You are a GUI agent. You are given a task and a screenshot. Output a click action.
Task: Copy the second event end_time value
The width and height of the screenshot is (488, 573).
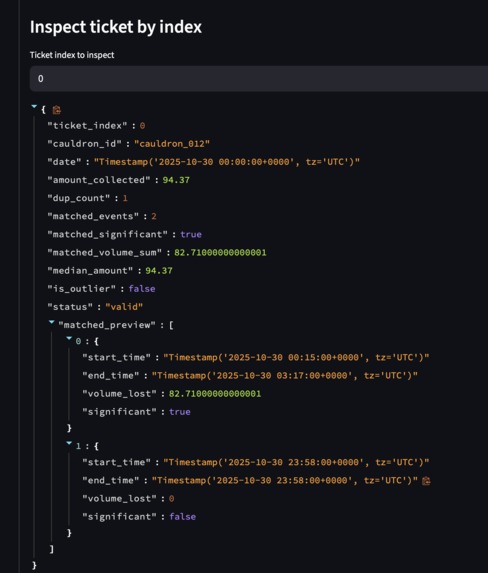pos(426,481)
